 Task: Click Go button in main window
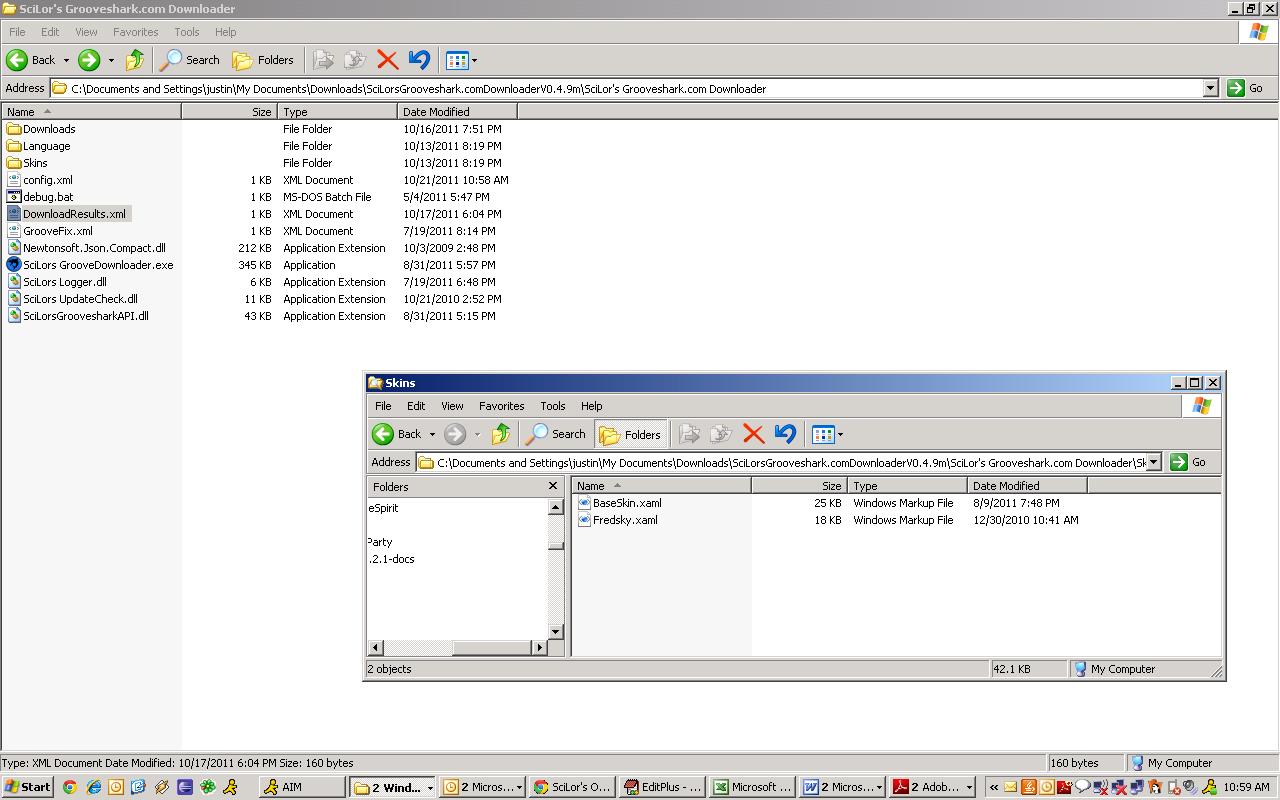(1245, 88)
